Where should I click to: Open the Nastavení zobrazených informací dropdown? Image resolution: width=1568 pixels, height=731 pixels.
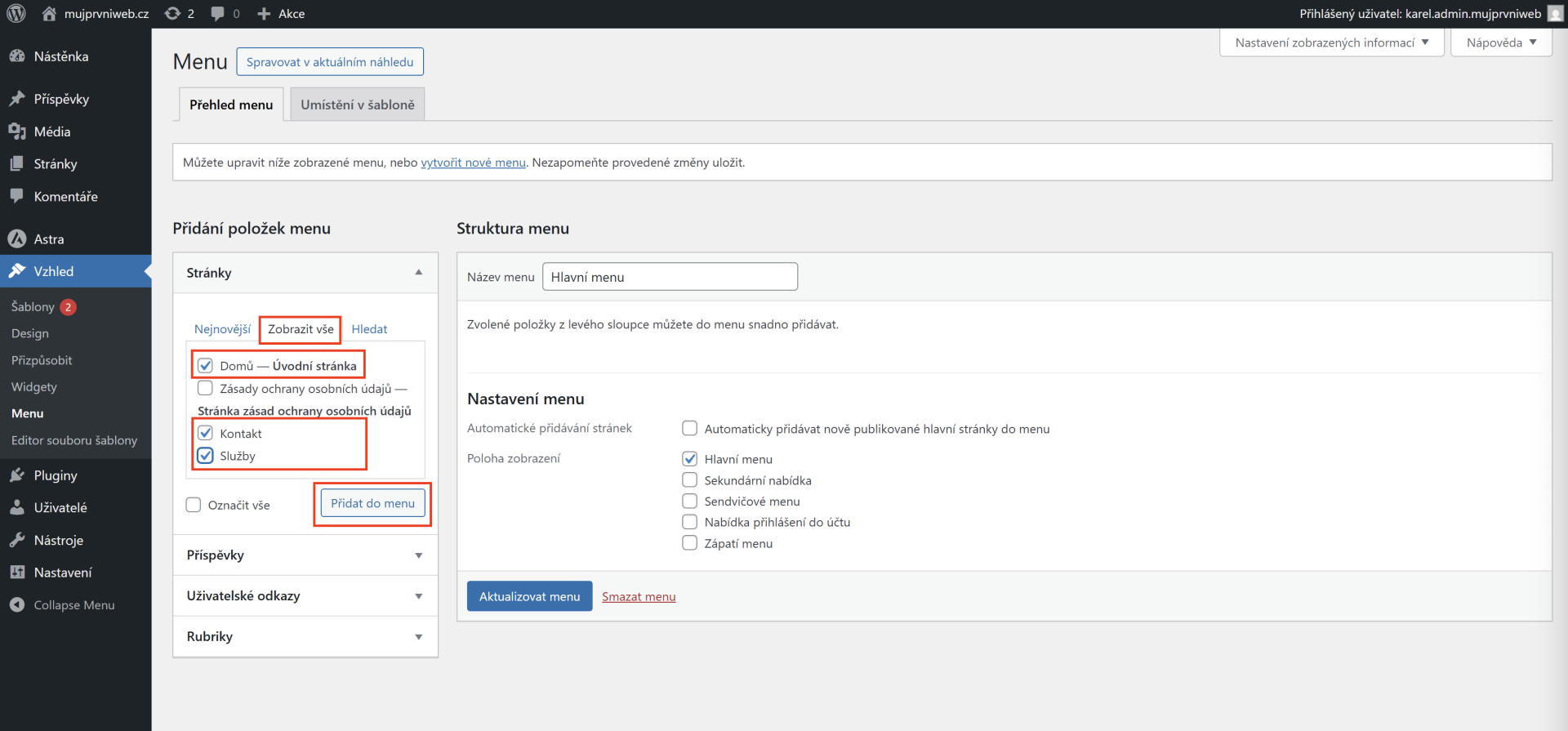[1331, 42]
